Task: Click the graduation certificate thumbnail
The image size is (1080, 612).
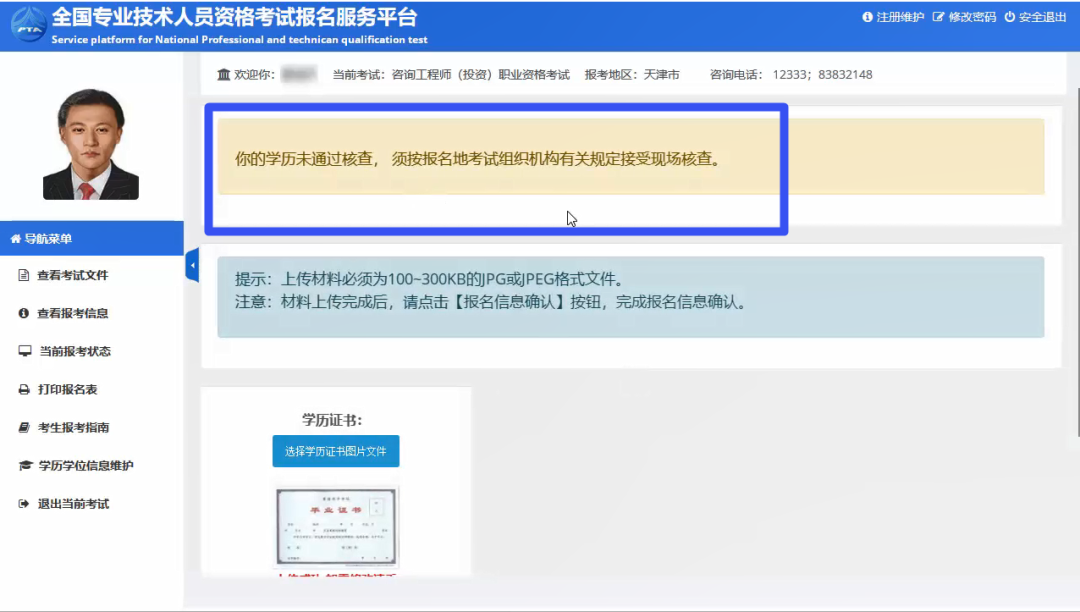Action: [x=336, y=527]
